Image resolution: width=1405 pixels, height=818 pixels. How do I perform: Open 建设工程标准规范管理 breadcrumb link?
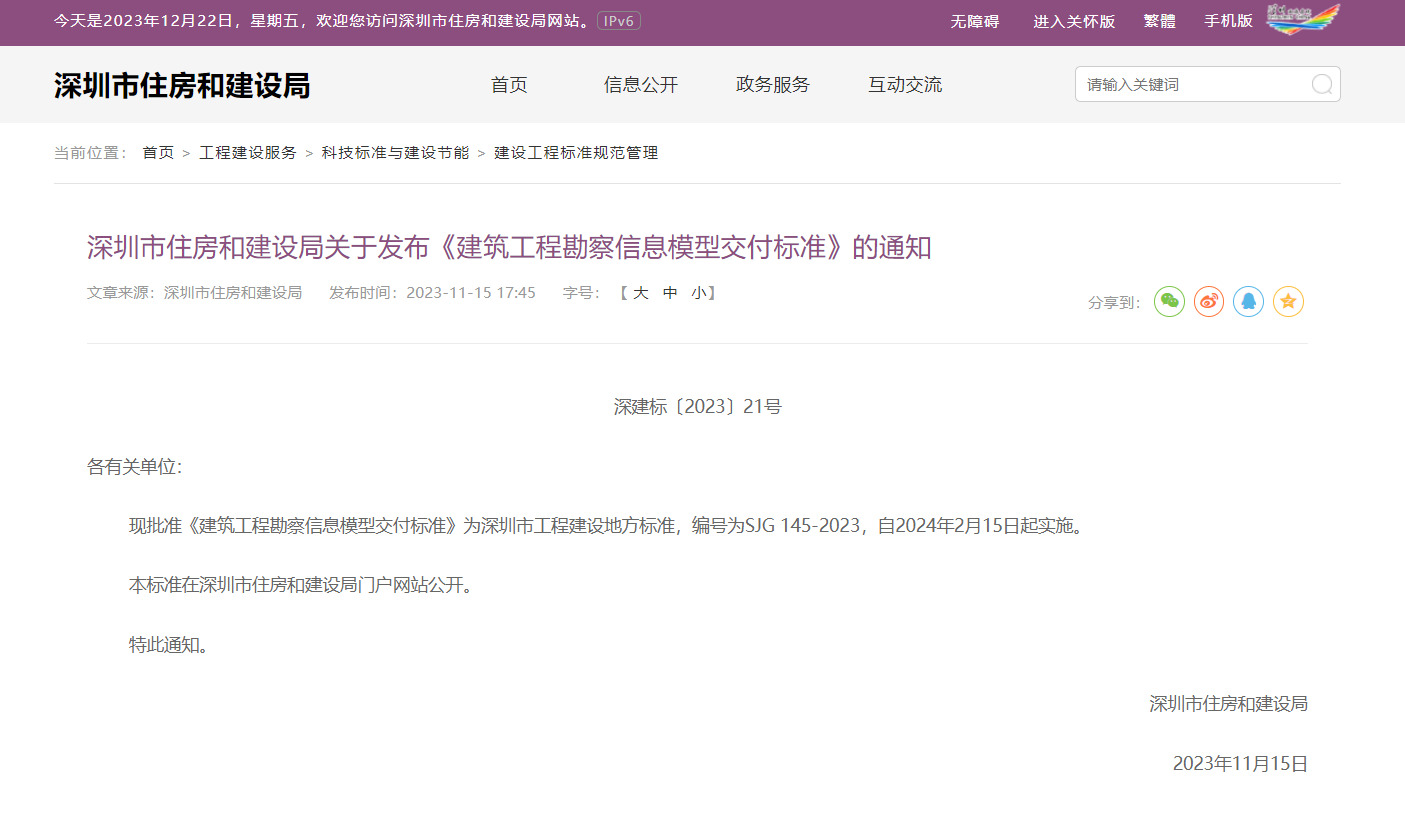pyautogui.click(x=576, y=153)
